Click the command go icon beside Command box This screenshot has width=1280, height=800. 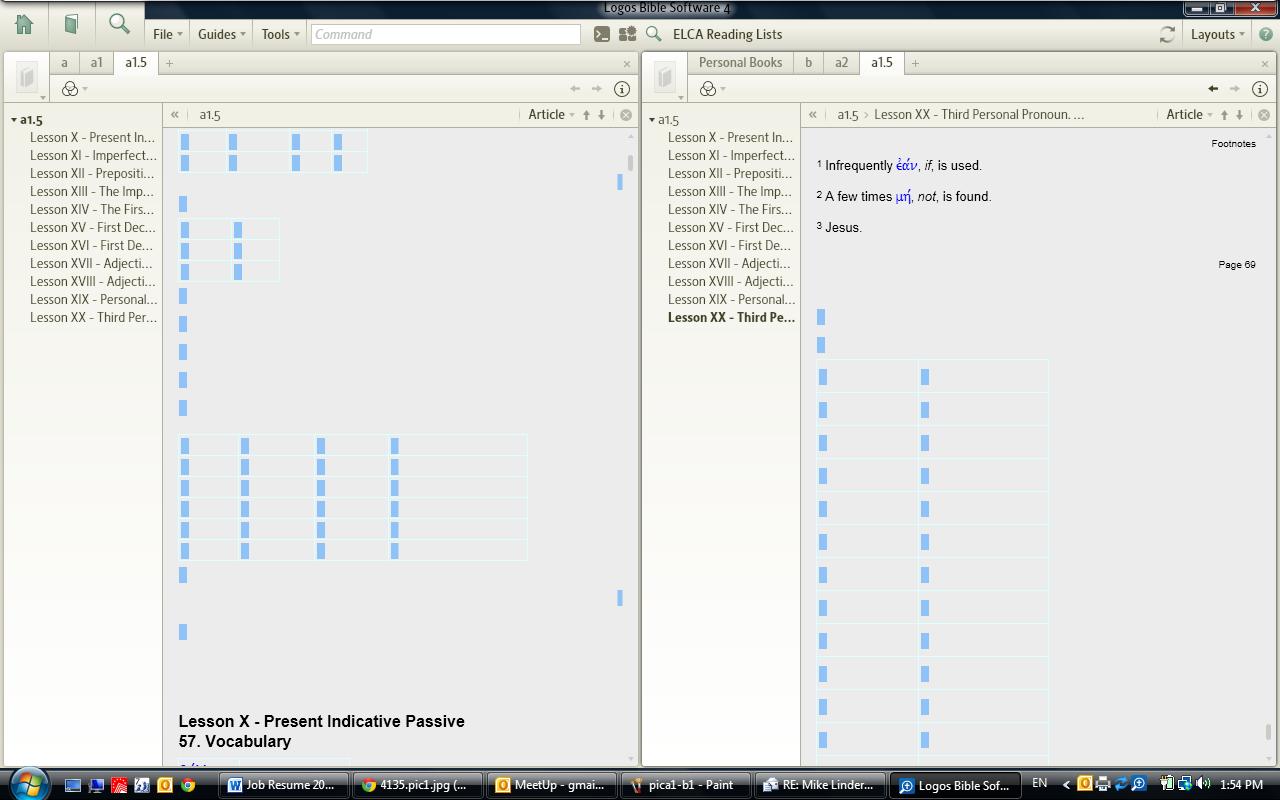[x=601, y=34]
